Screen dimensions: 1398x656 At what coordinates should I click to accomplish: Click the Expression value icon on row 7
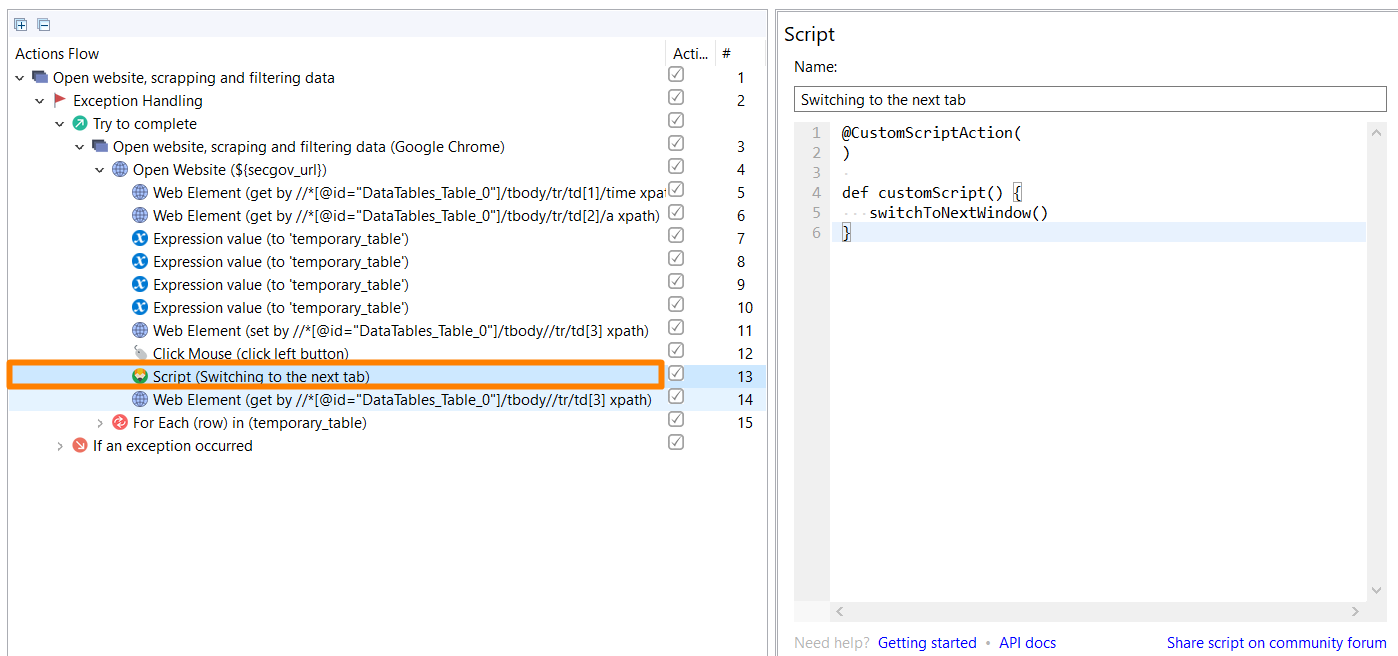(x=140, y=238)
